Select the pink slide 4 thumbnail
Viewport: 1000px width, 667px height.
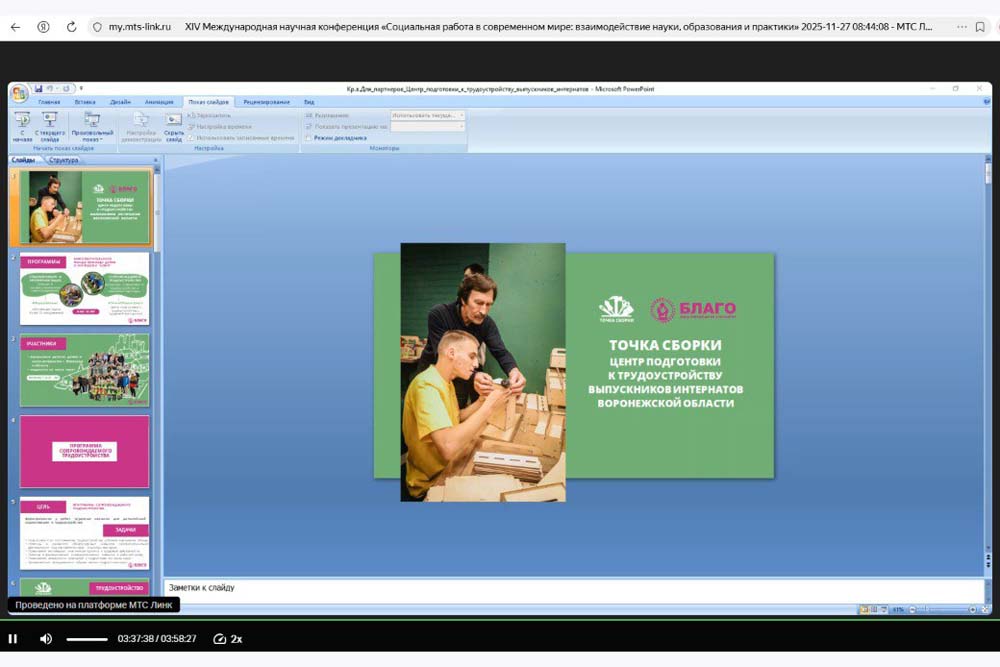point(84,452)
